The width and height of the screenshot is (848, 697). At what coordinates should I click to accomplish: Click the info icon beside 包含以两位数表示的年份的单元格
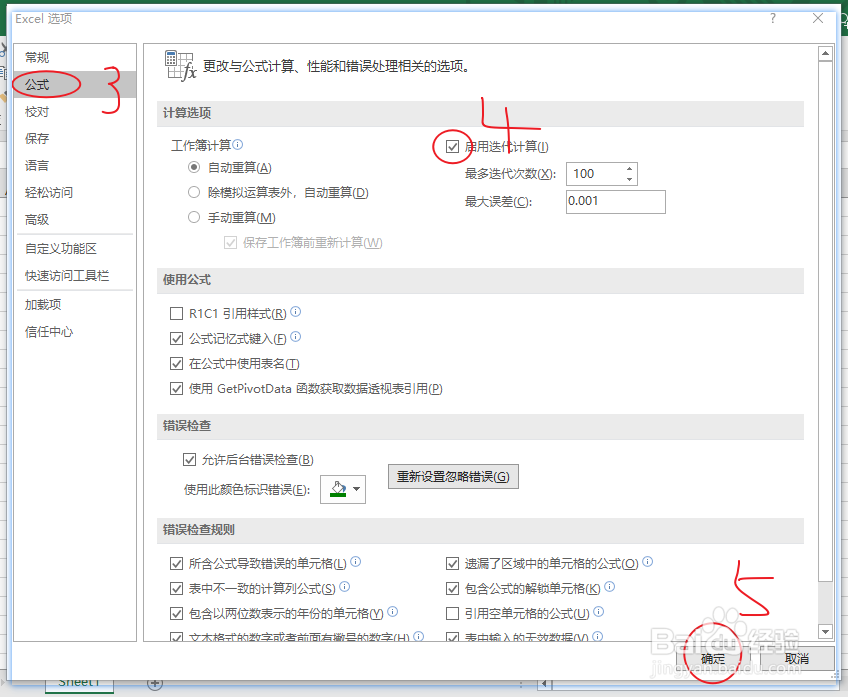pos(393,611)
